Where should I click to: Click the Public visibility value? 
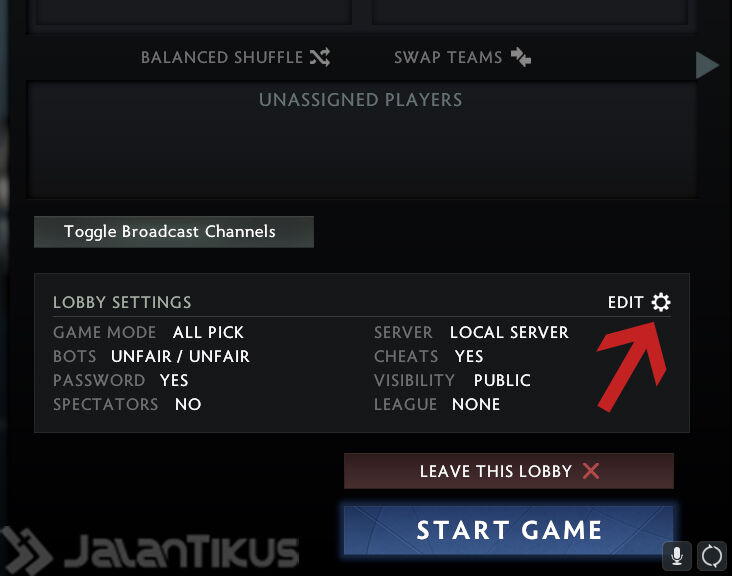coord(502,380)
